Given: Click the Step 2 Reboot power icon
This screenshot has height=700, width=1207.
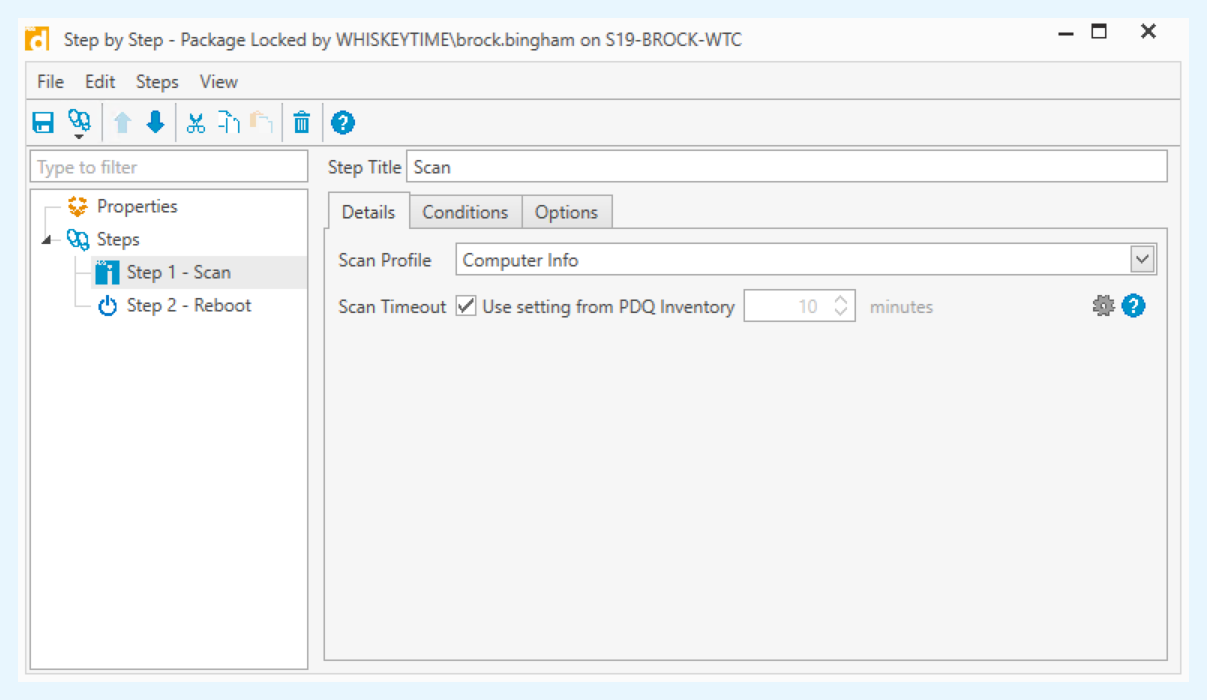Looking at the screenshot, I should [107, 306].
